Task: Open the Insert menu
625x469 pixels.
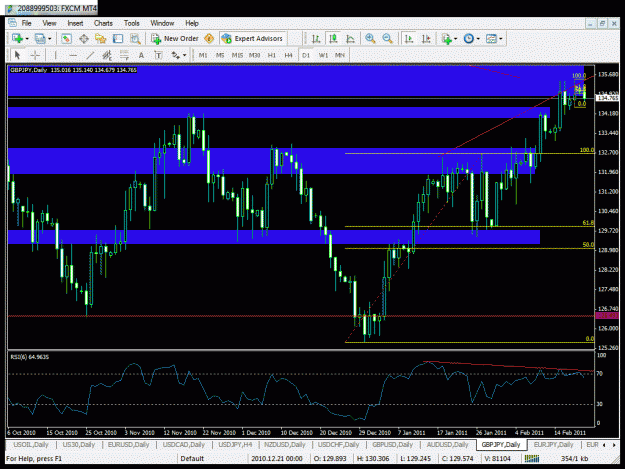Action: tap(75, 23)
